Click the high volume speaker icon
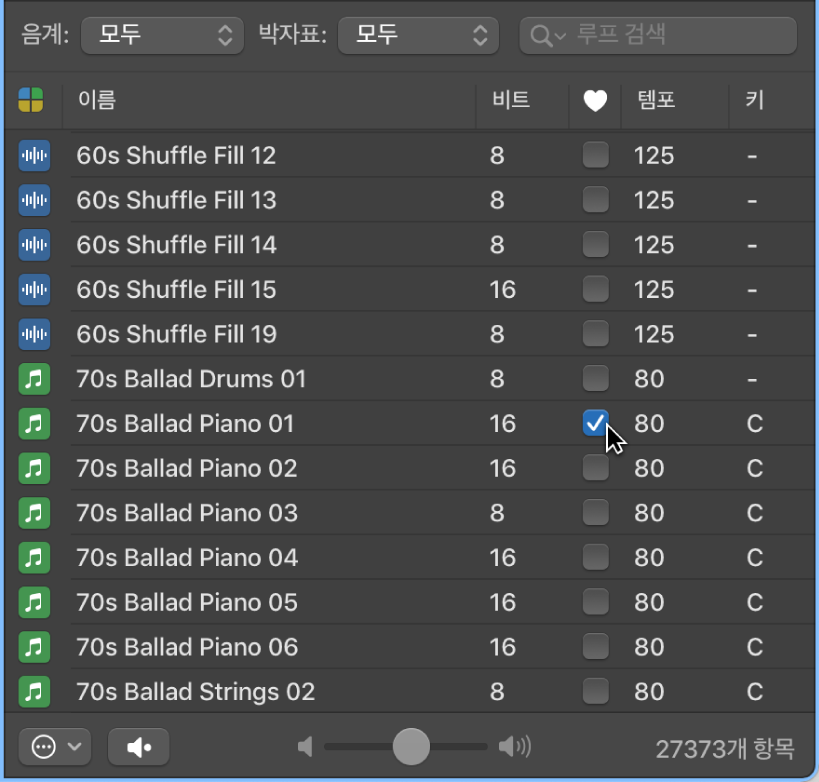 pos(514,746)
